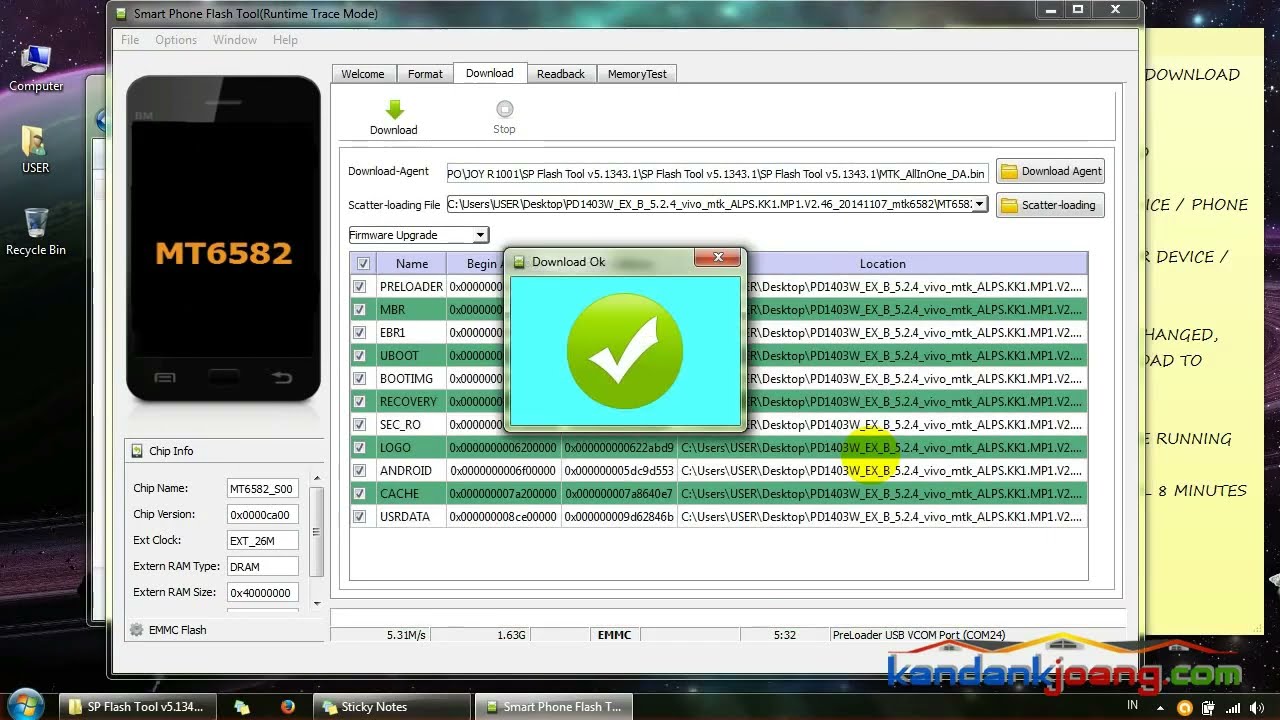Click the EMMC status bar entry
This screenshot has height=720, width=1280.
point(614,635)
